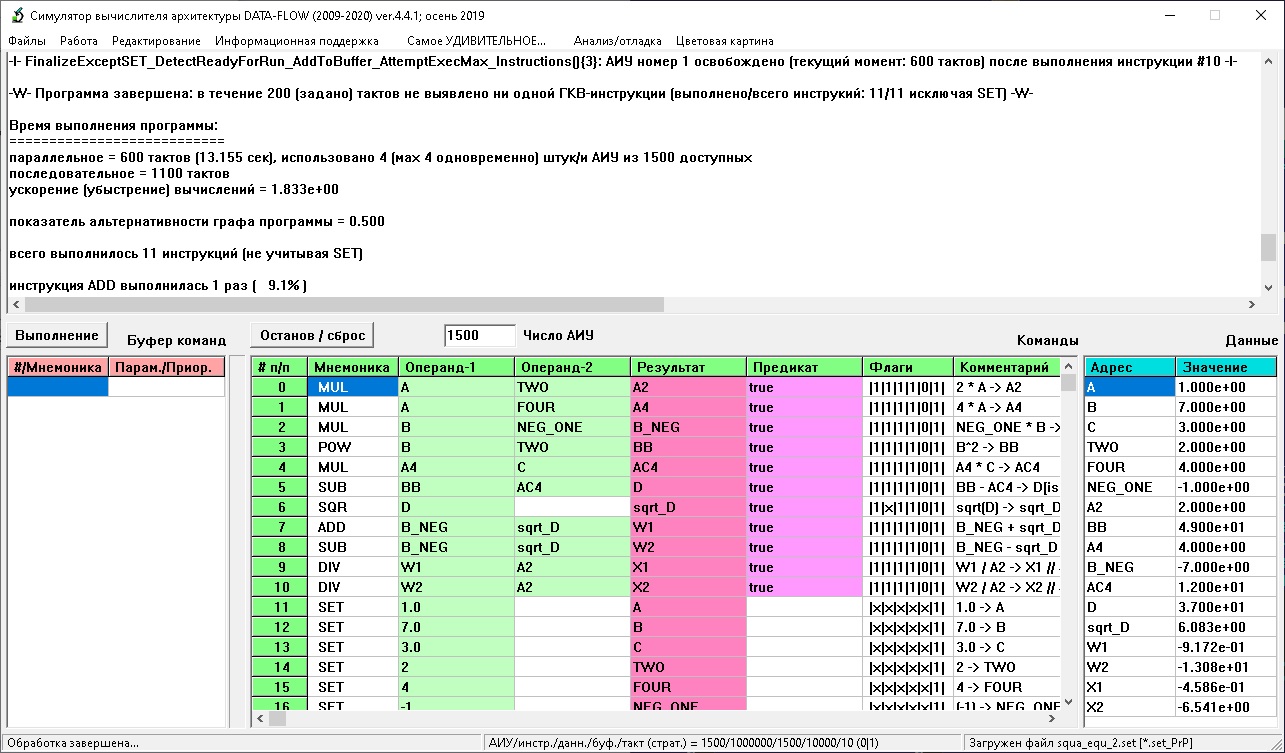
Task: Select the Предикат cell of row 0
Action: click(x=804, y=387)
